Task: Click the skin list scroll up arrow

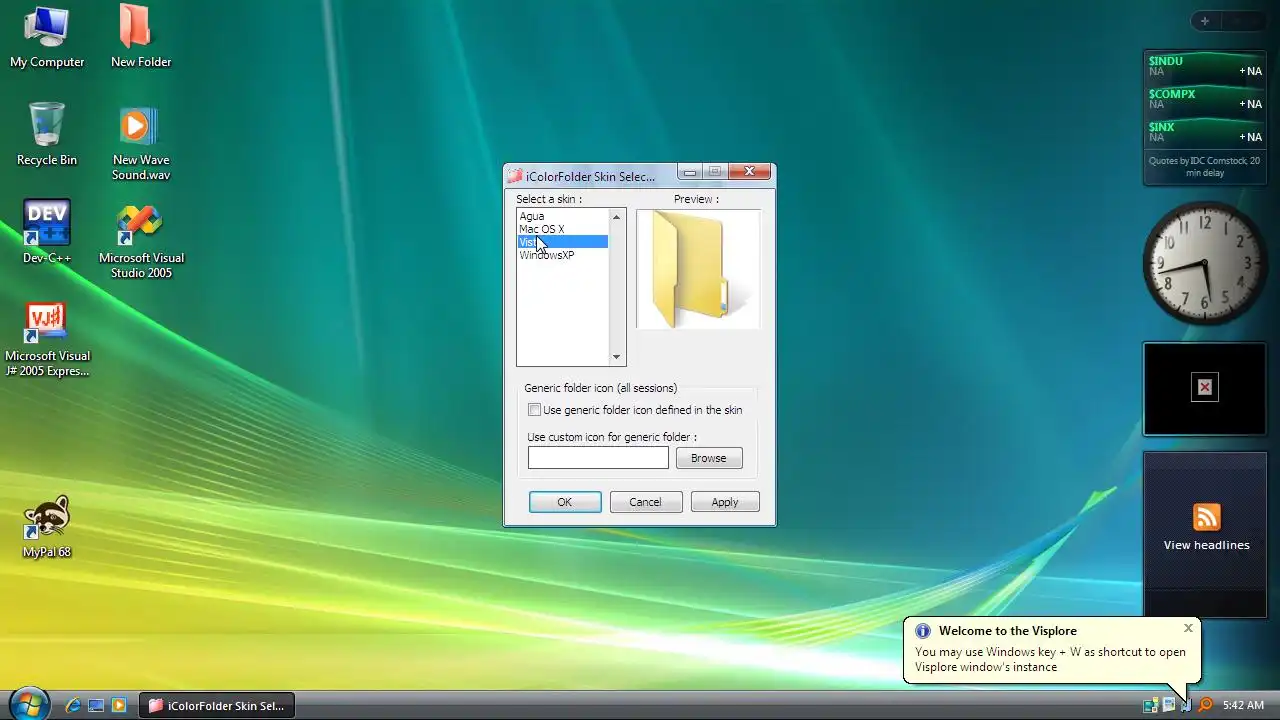Action: point(616,217)
